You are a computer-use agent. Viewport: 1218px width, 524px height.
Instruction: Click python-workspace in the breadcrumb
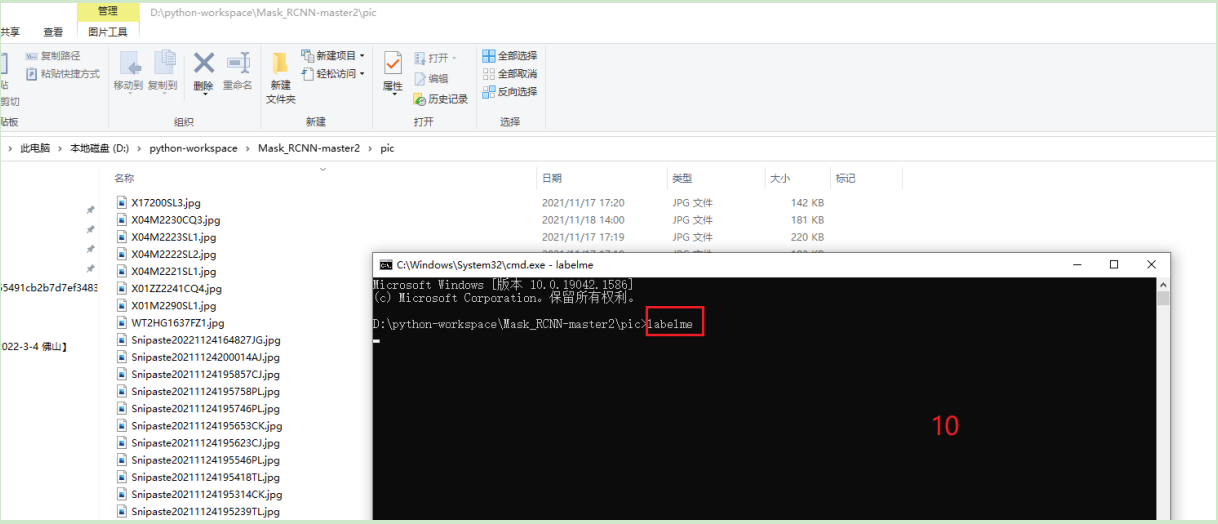(193, 148)
